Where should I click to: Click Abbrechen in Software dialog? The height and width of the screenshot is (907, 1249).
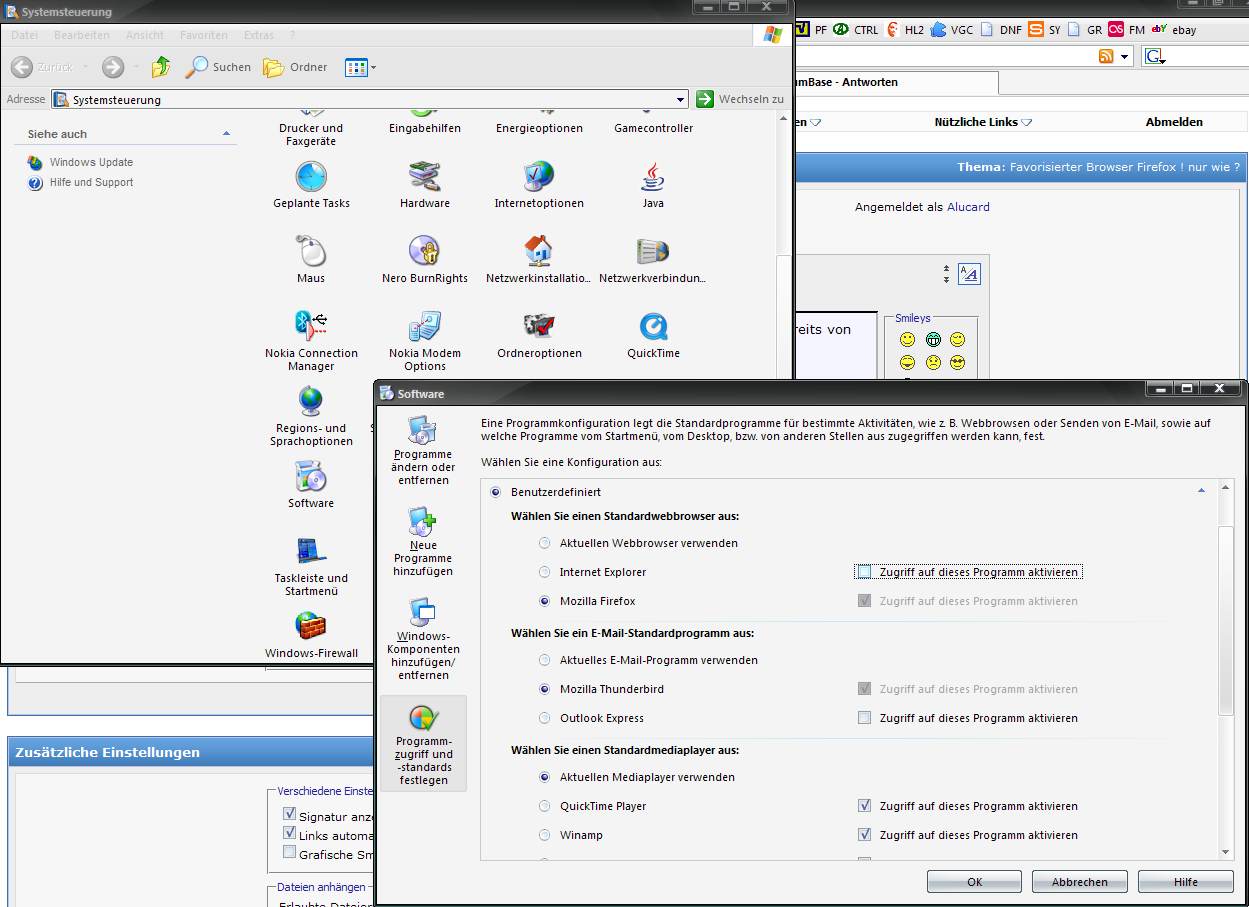(x=1080, y=882)
